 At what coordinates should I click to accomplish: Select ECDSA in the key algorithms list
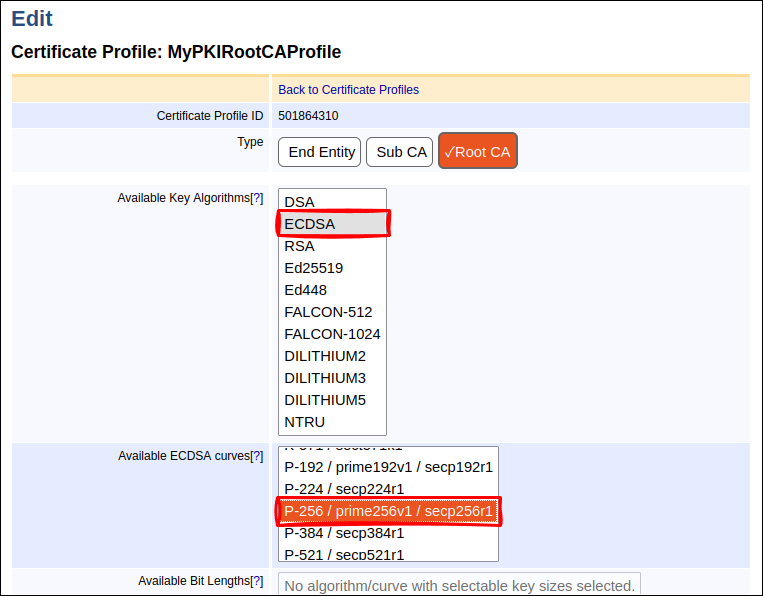click(x=310, y=224)
